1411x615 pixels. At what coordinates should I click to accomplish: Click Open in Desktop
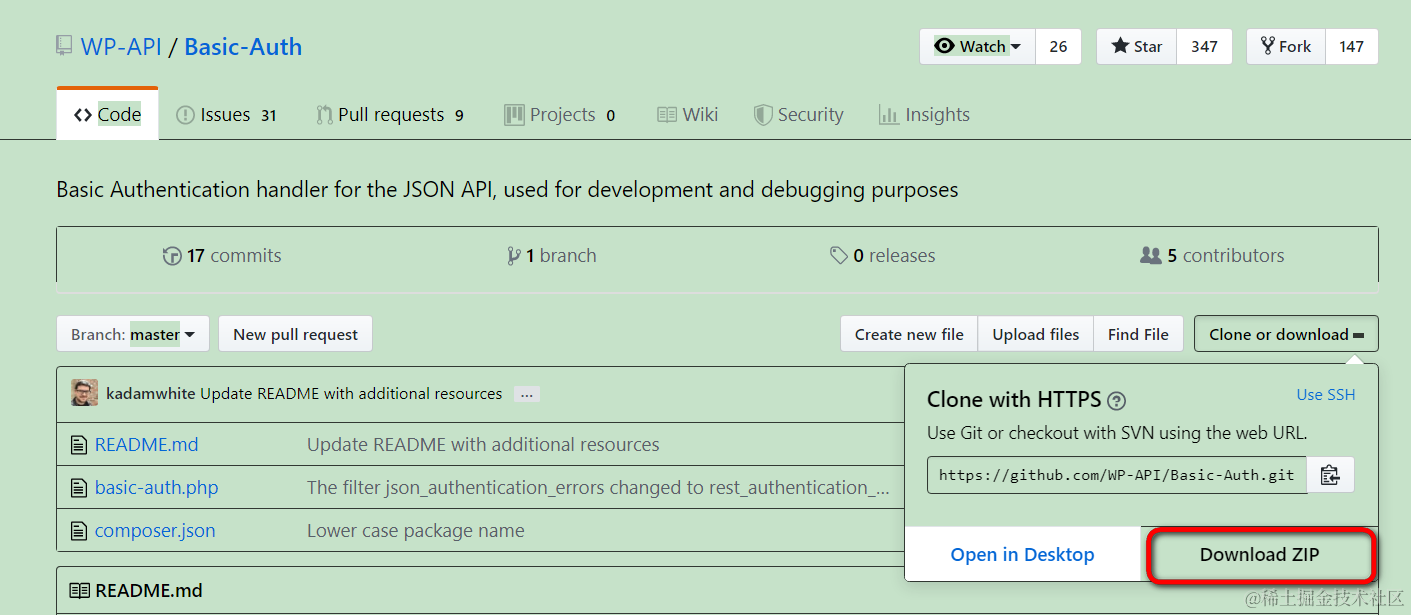tap(1022, 555)
